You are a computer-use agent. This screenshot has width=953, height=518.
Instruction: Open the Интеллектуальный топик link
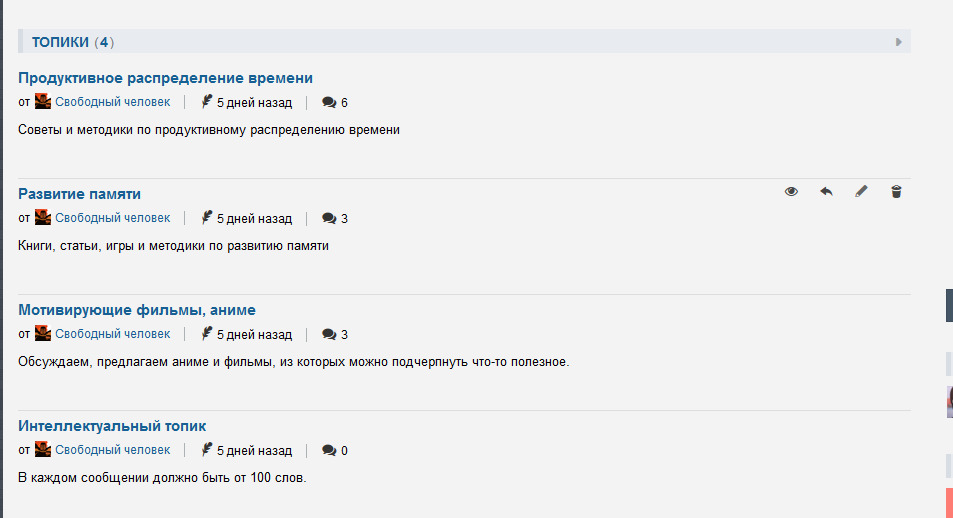pos(112,426)
